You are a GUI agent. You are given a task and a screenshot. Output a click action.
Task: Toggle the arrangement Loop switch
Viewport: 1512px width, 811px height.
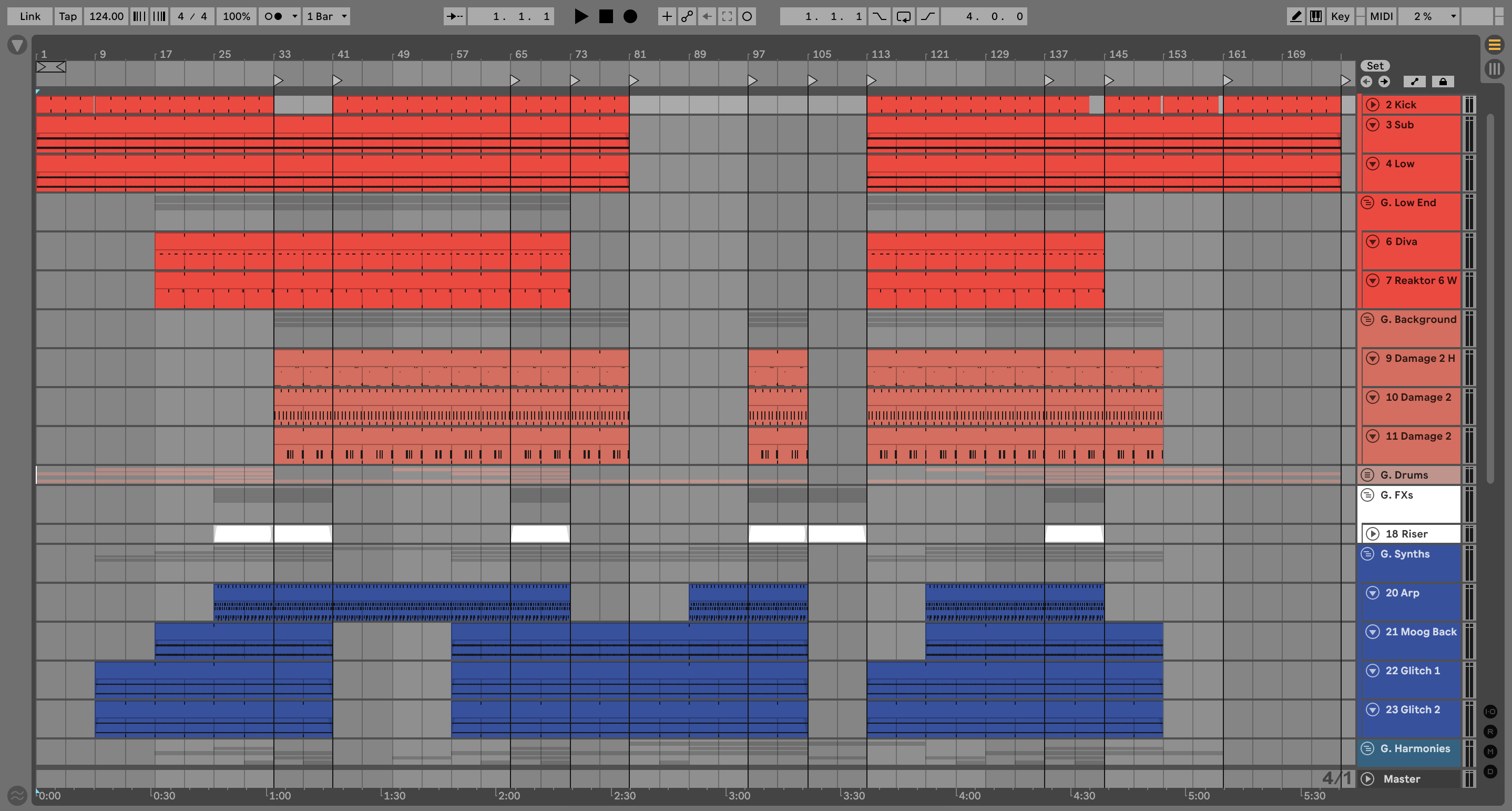[903, 16]
